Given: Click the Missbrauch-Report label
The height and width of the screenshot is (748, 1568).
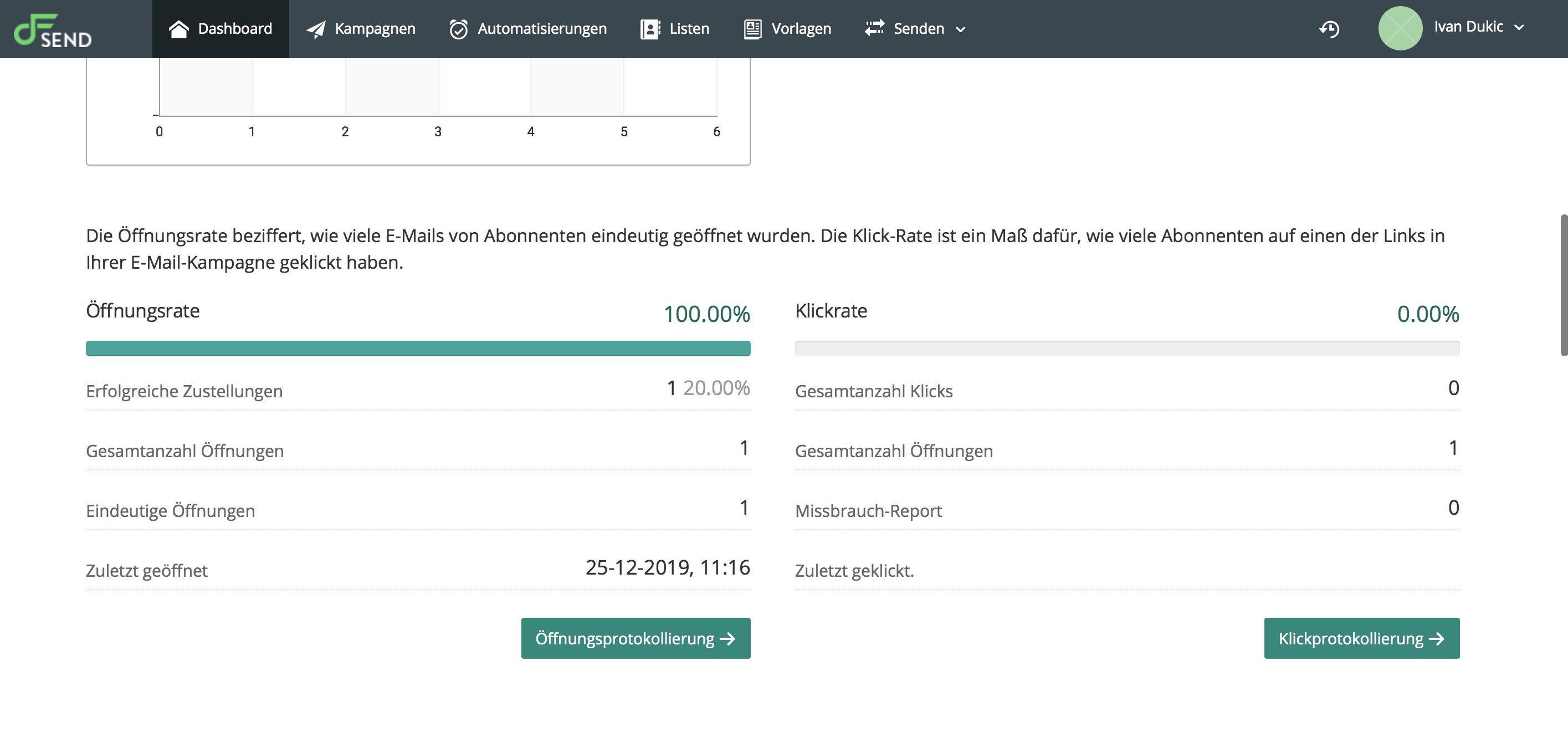Looking at the screenshot, I should point(868,510).
